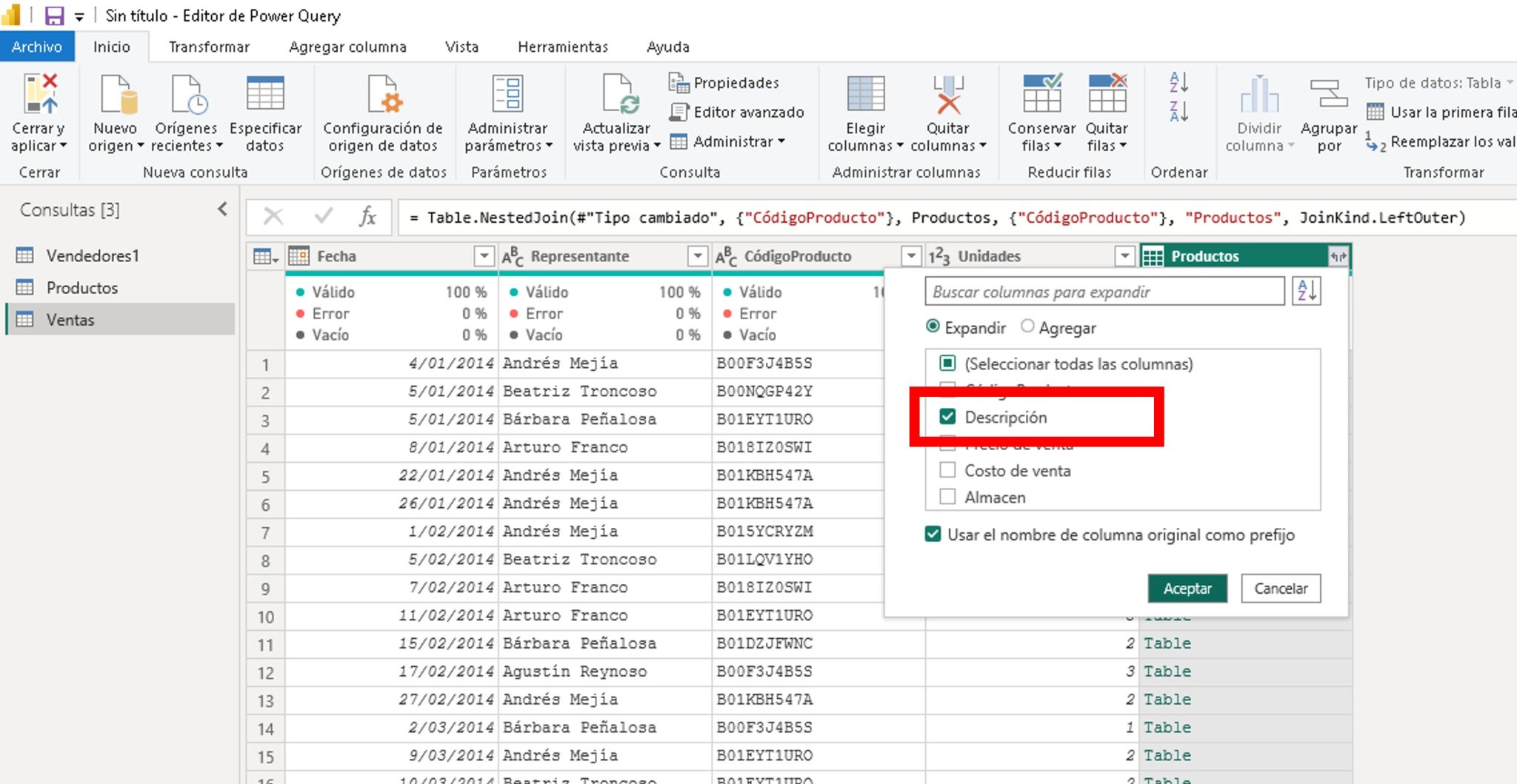This screenshot has height=784, width=1517.
Task: Check the Costo de venta column
Action: click(x=947, y=470)
